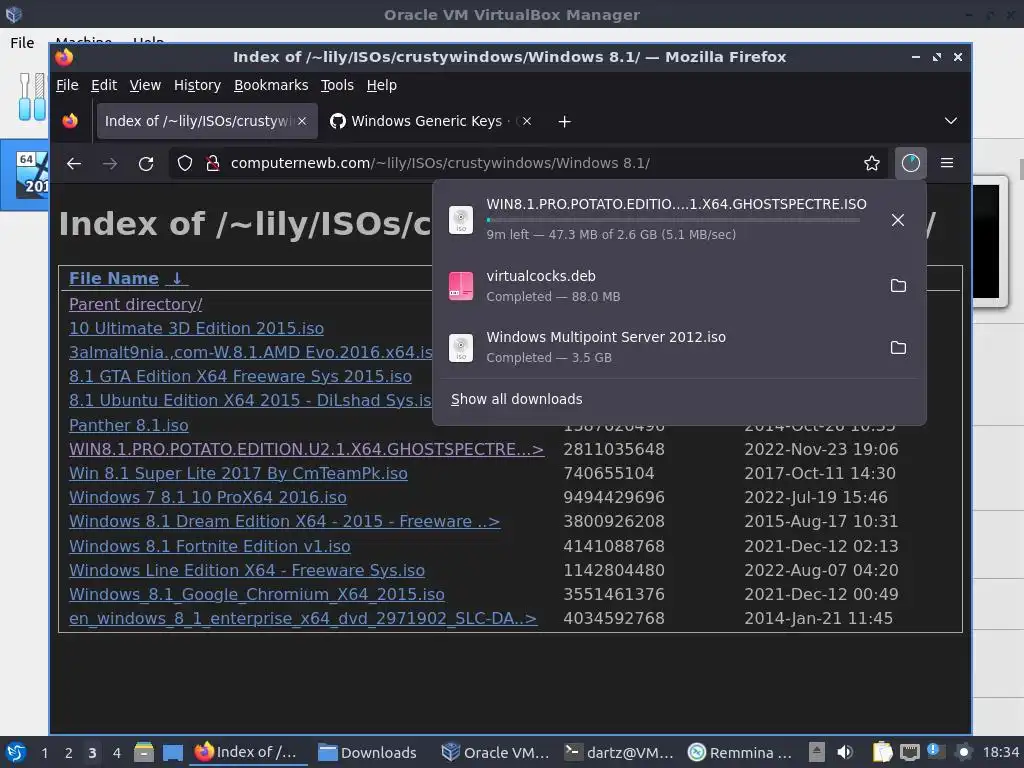Show Windows Multipoint Server ISO in folder

tap(898, 347)
